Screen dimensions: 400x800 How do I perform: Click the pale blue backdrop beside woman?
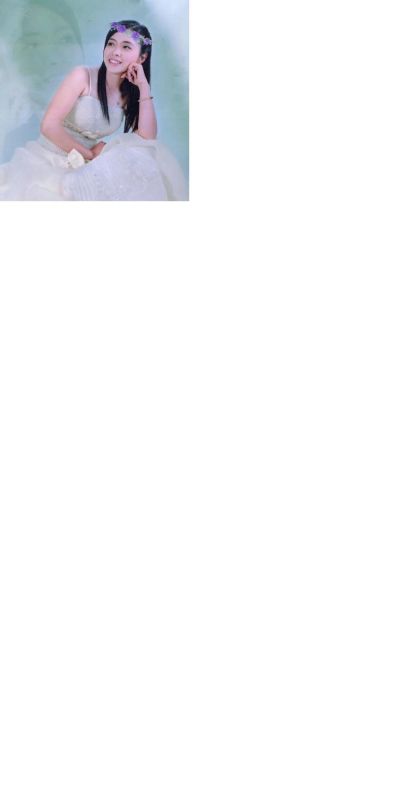coord(172,77)
